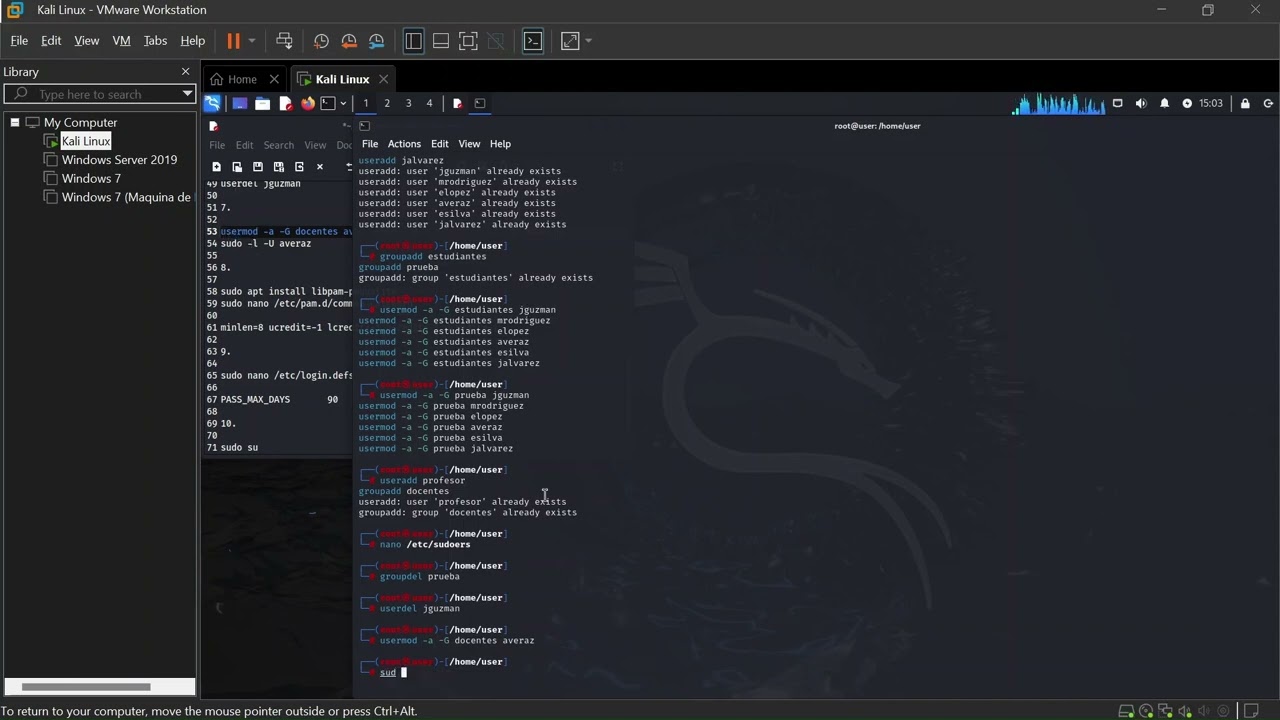Image resolution: width=1280 pixels, height=720 pixels.
Task: Open the terminal Help menu
Action: [x=500, y=144]
